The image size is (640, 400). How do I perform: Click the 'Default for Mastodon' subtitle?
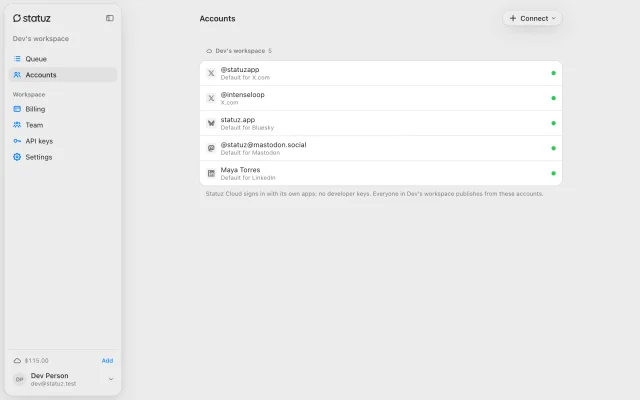point(250,153)
